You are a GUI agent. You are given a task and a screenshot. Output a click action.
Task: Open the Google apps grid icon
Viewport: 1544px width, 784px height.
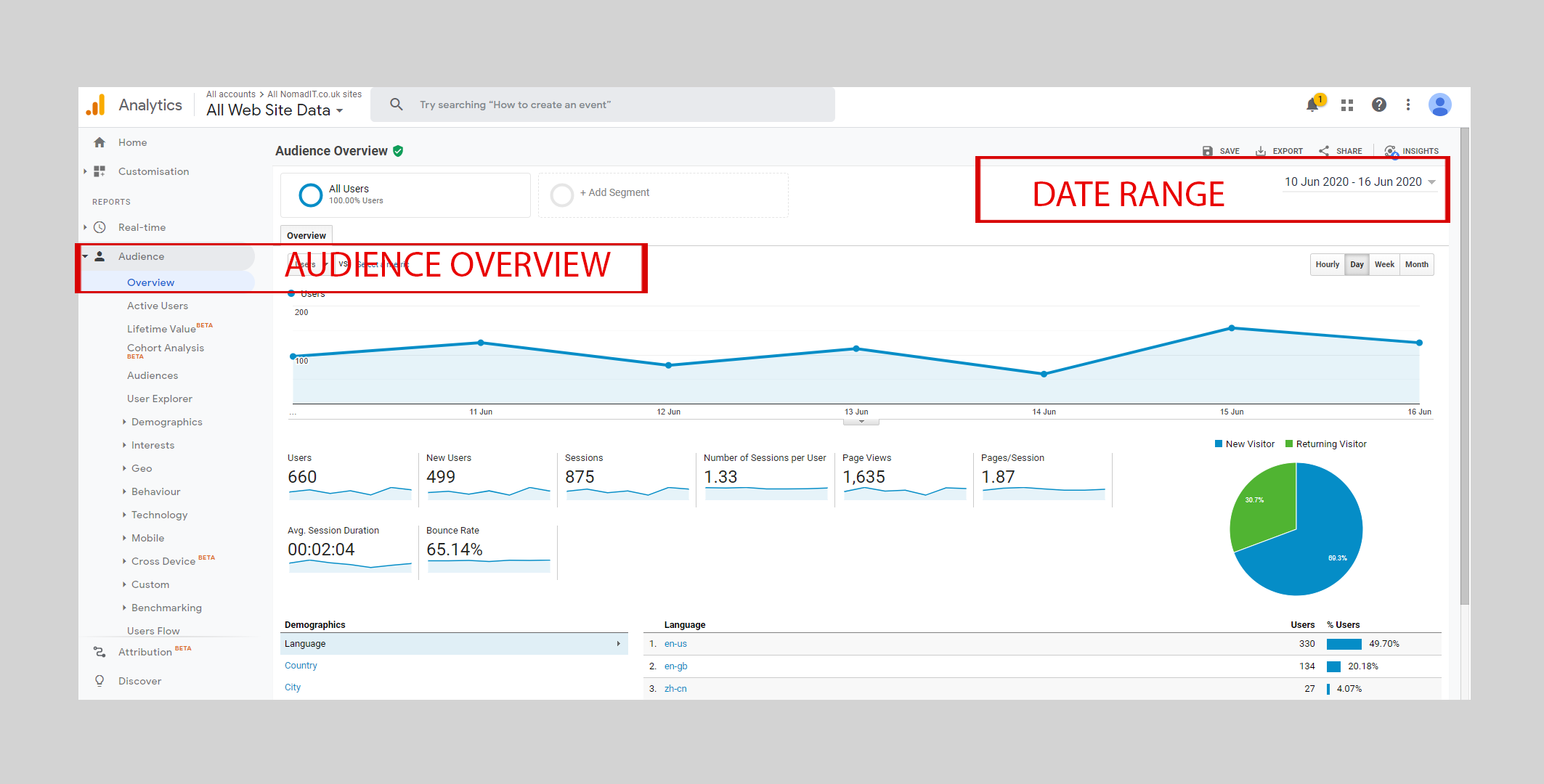(x=1347, y=105)
